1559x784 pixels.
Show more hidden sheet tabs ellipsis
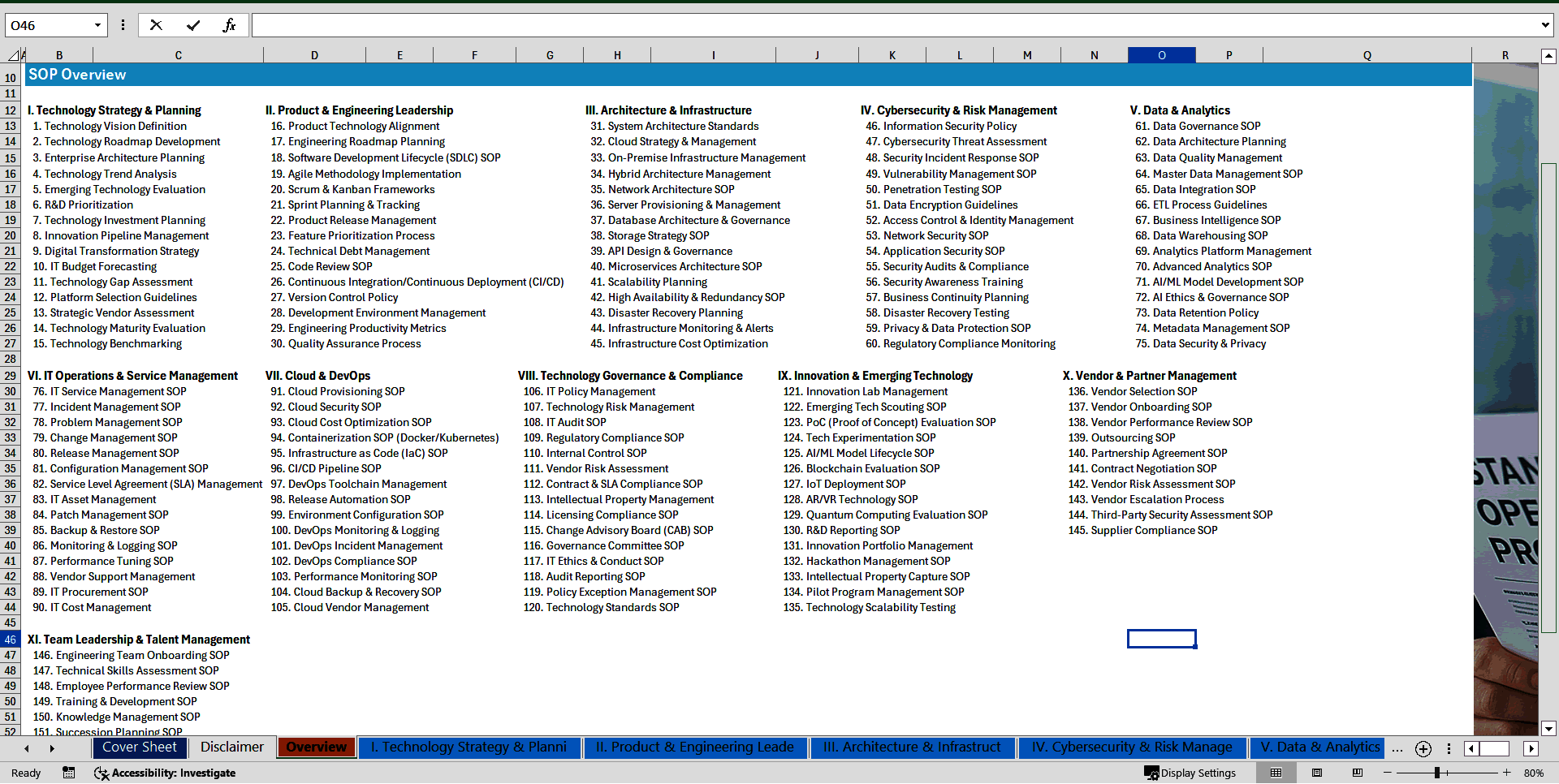(1397, 749)
